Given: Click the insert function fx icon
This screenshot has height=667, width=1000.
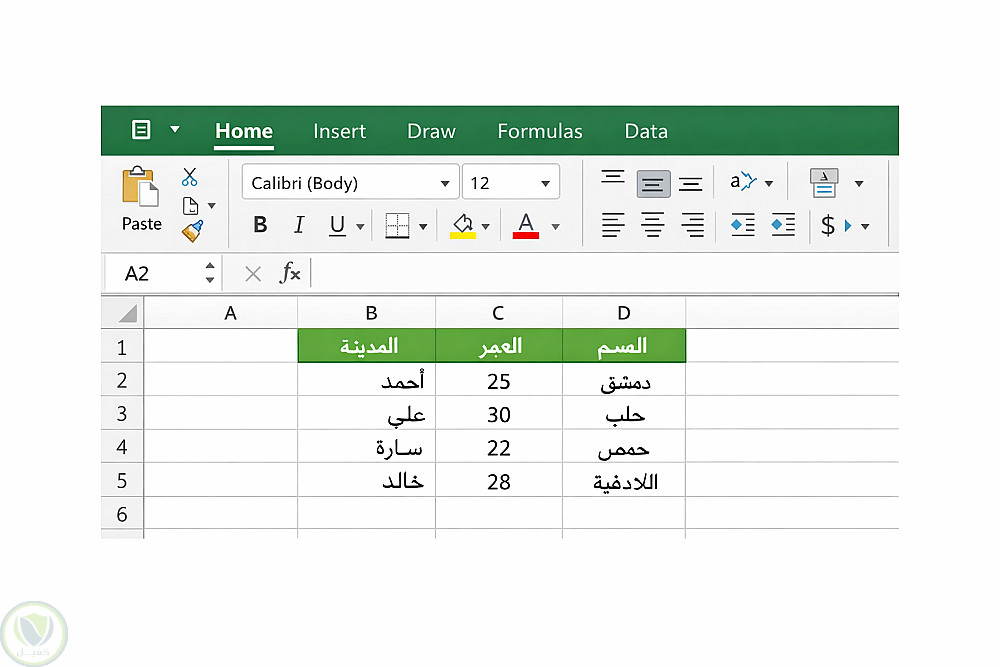Looking at the screenshot, I should [x=290, y=273].
